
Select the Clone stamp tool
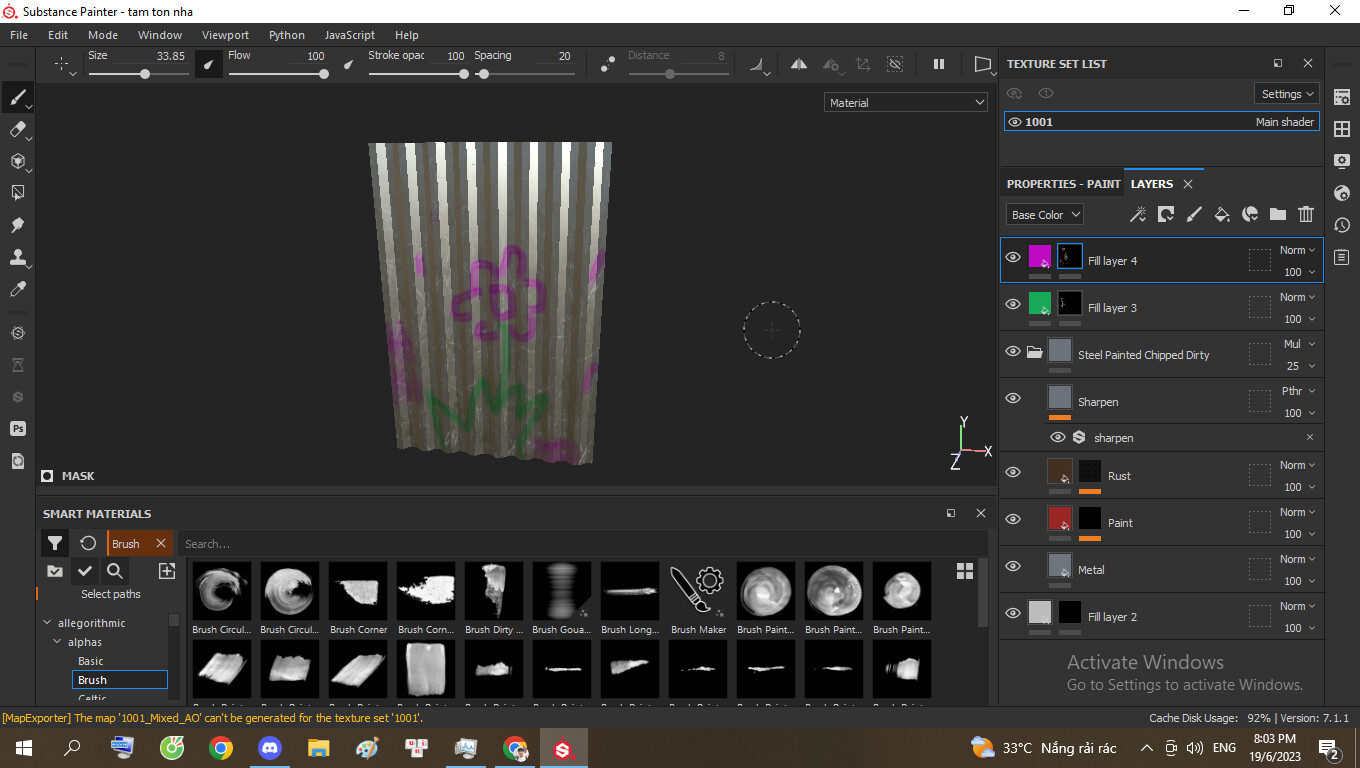pos(18,257)
